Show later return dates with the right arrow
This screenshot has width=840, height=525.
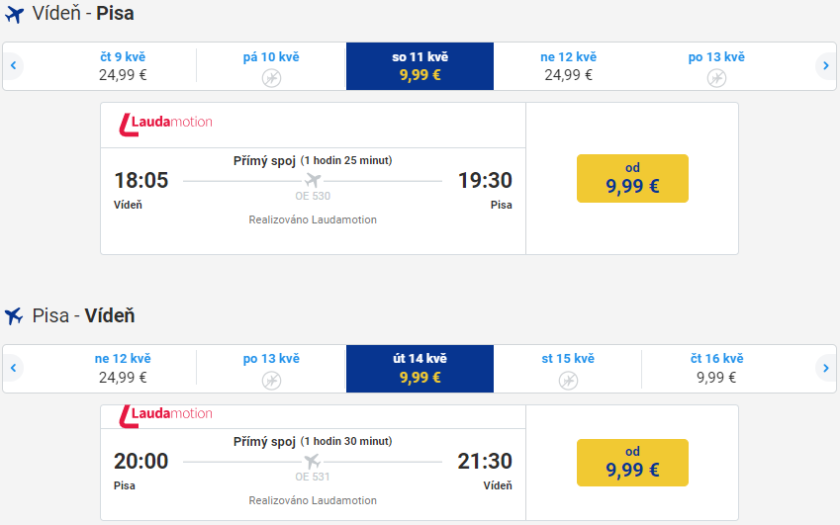click(x=826, y=368)
